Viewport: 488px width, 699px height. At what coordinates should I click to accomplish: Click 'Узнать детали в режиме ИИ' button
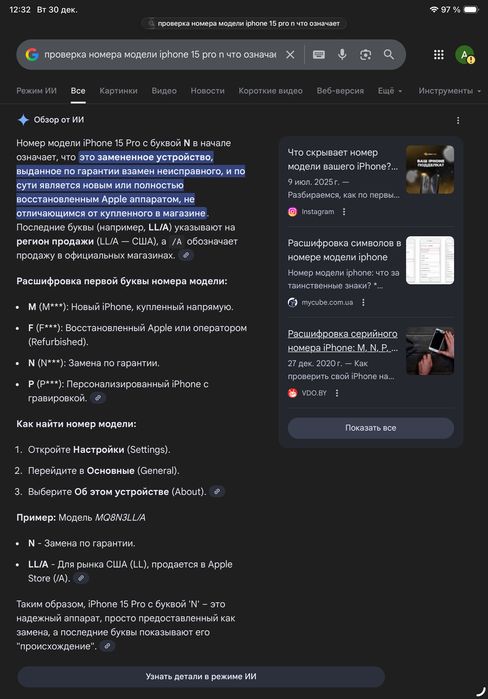pyautogui.click(x=201, y=676)
